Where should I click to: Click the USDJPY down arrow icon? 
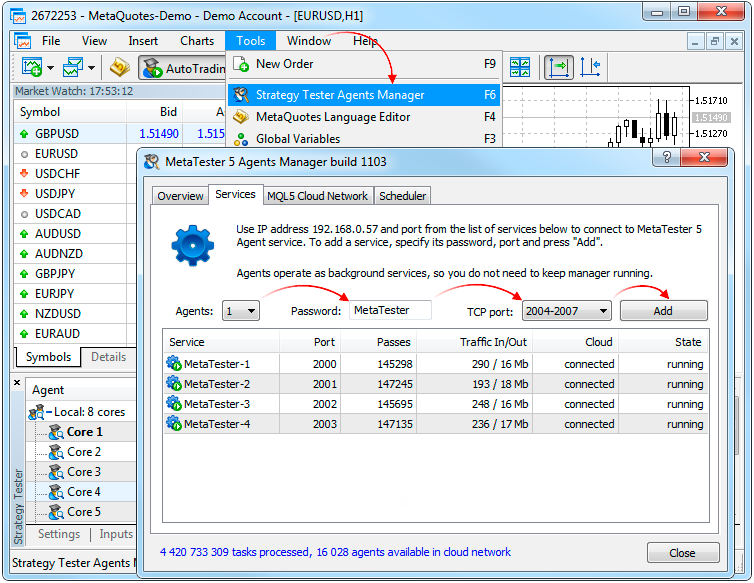pos(24,193)
